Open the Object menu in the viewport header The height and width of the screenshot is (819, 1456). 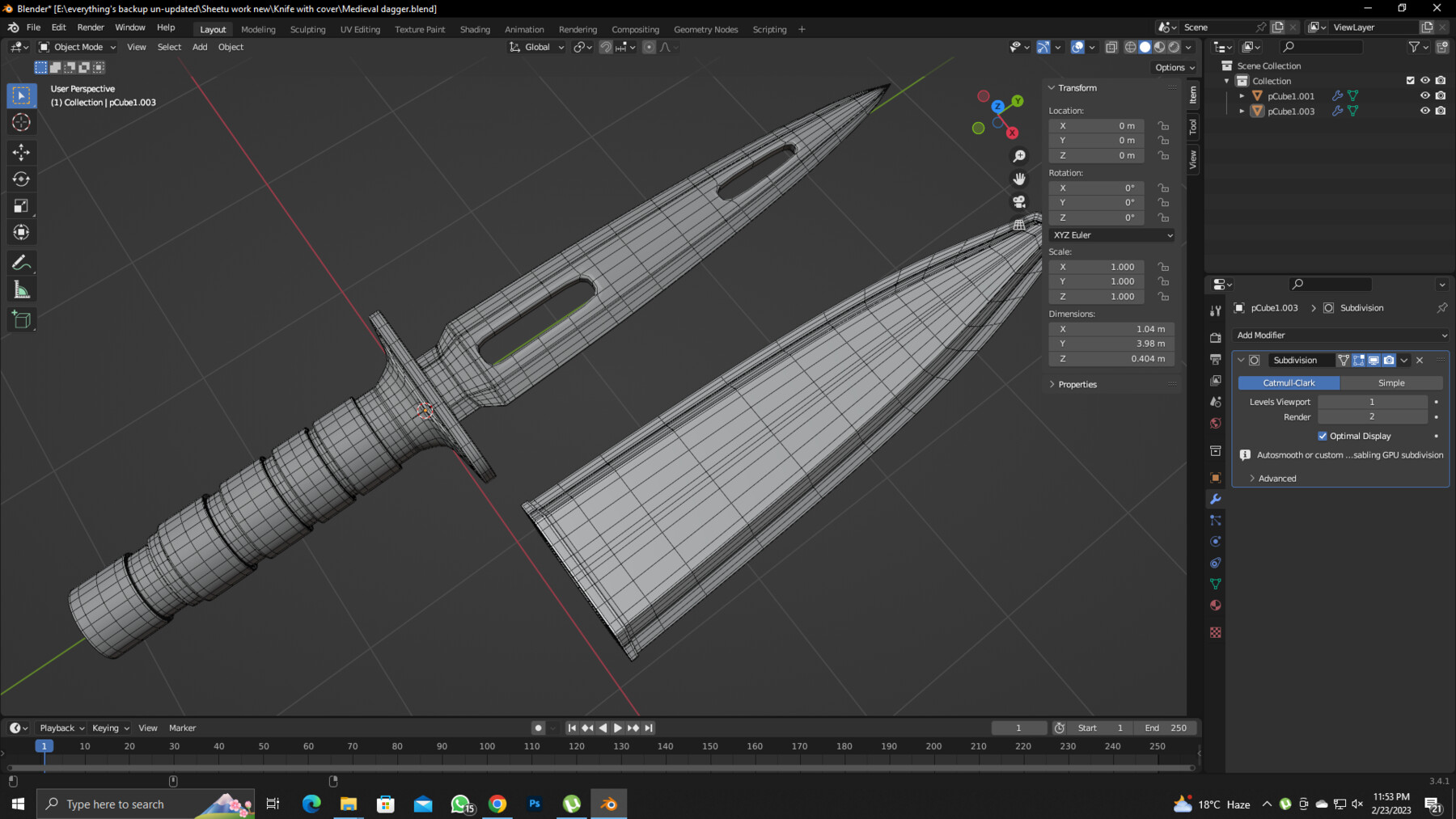click(231, 47)
